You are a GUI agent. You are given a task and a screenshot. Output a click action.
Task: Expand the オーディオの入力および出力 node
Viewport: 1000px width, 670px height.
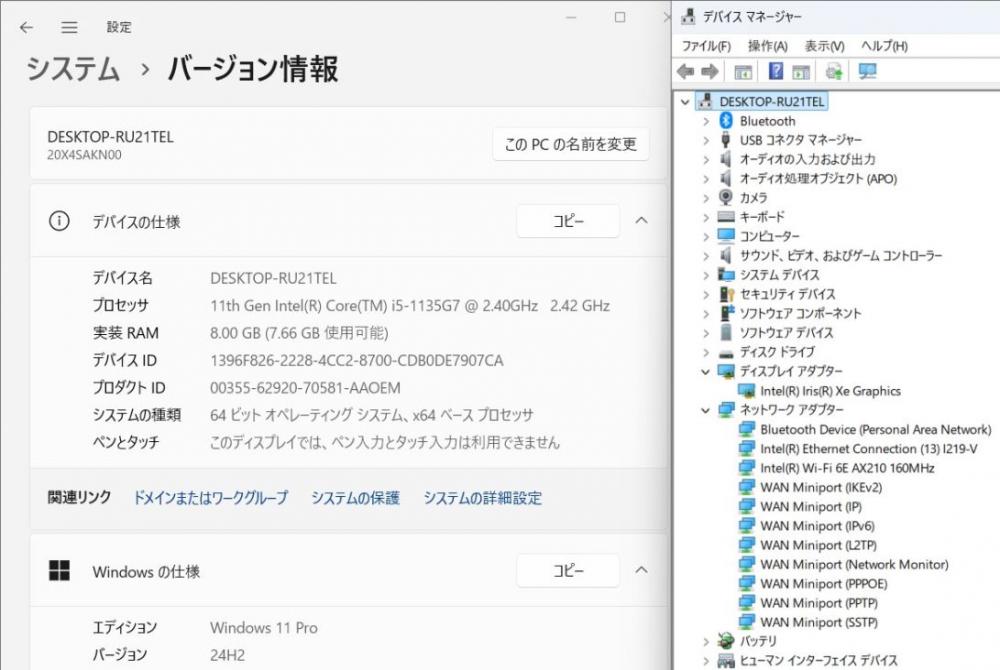[705, 159]
